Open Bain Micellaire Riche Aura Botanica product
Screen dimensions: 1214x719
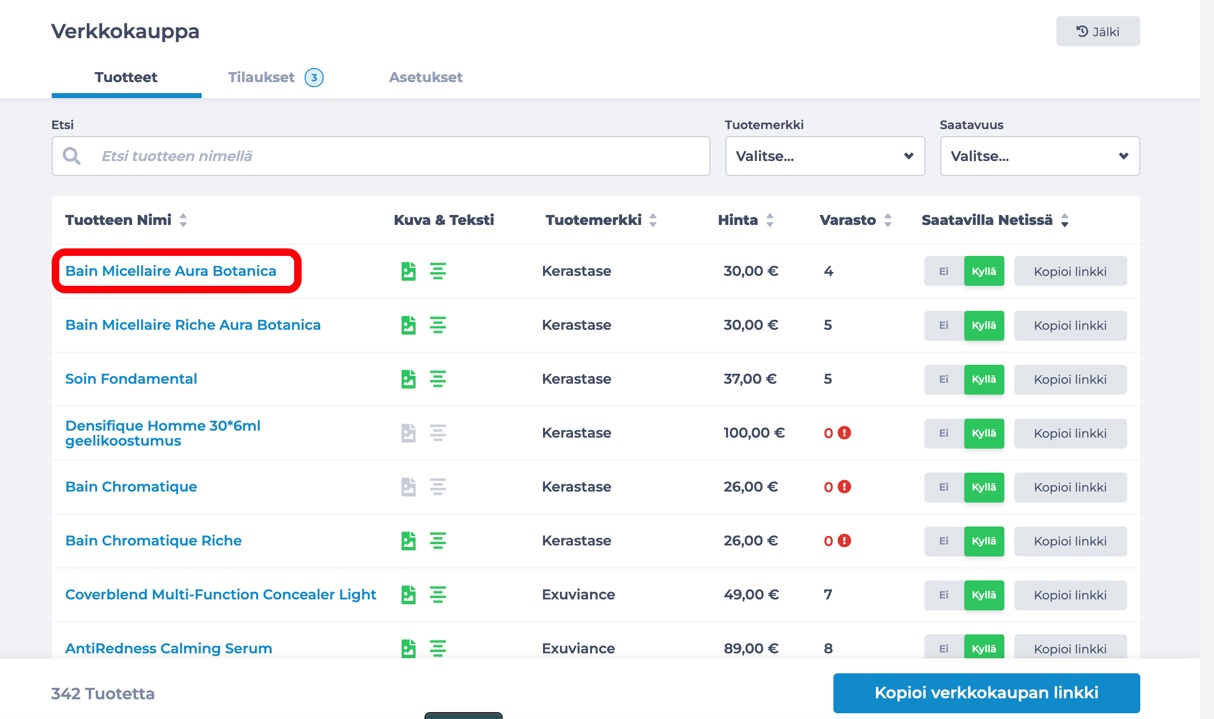(193, 325)
